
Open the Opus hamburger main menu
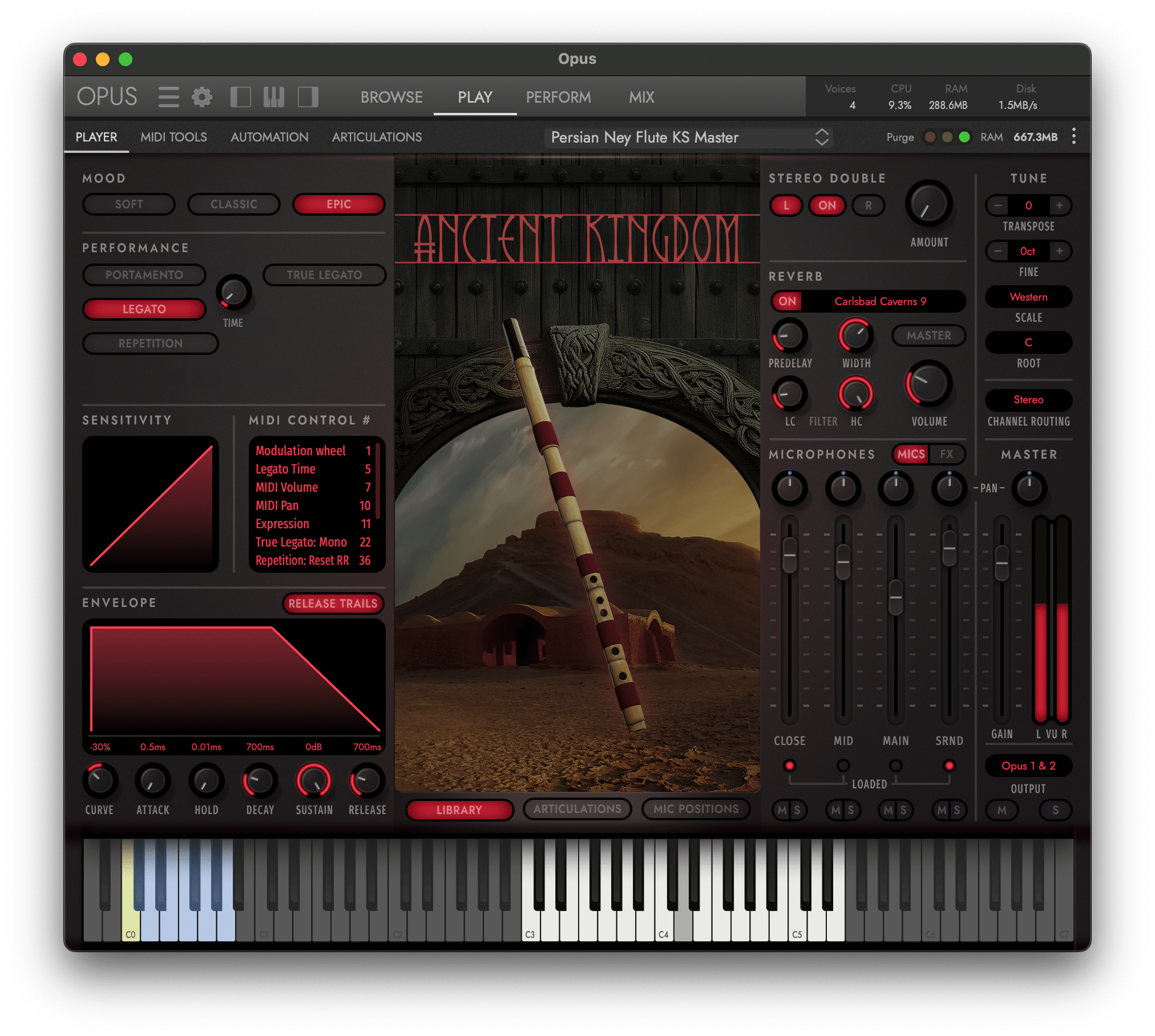(x=168, y=97)
